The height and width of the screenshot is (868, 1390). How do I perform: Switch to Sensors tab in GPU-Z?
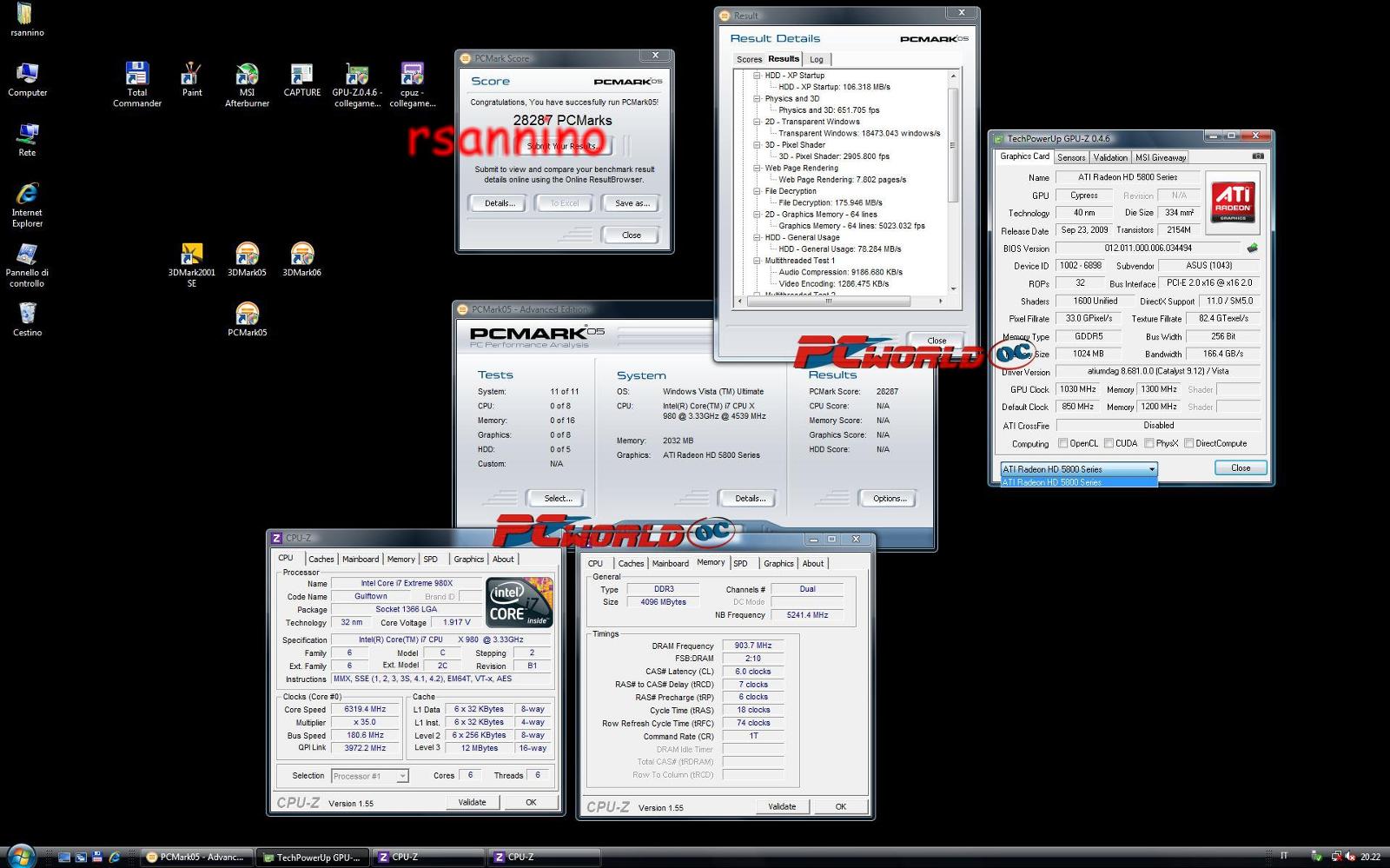(1071, 157)
